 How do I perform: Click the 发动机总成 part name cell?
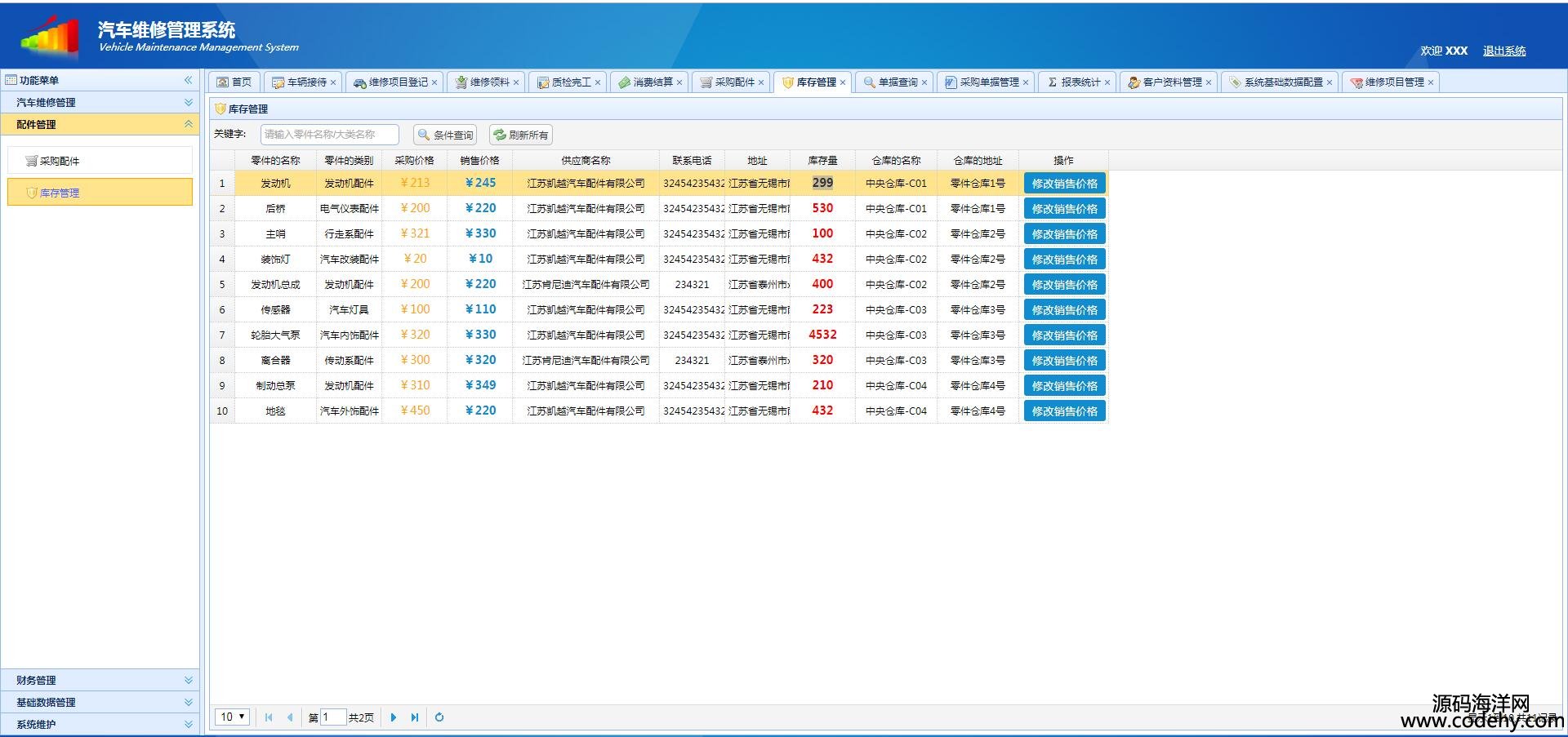pyautogui.click(x=275, y=285)
